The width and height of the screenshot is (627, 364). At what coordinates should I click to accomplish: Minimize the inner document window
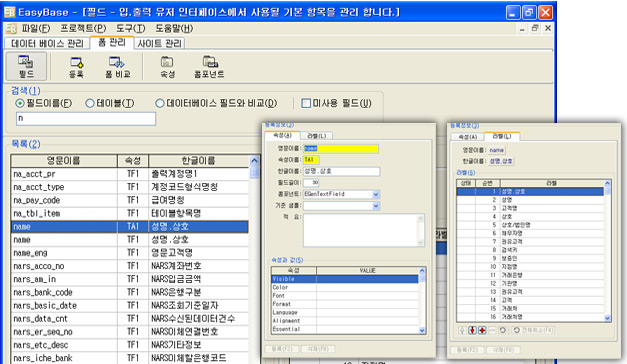point(522,29)
